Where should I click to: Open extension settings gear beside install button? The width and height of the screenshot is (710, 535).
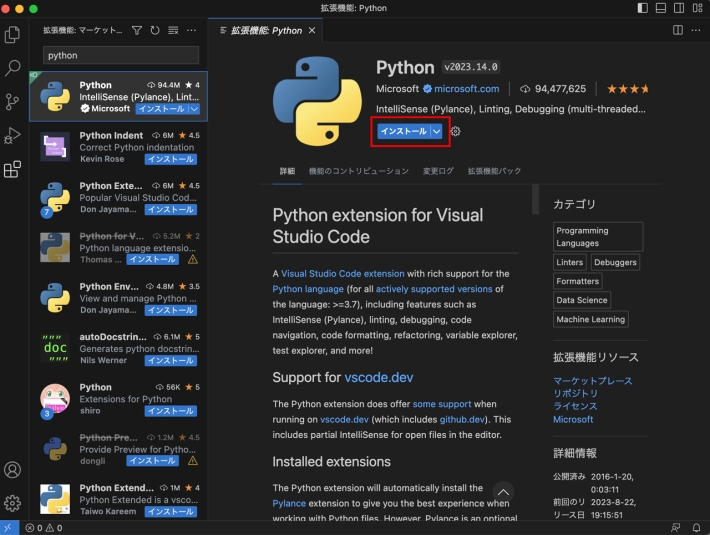pyautogui.click(x=456, y=131)
